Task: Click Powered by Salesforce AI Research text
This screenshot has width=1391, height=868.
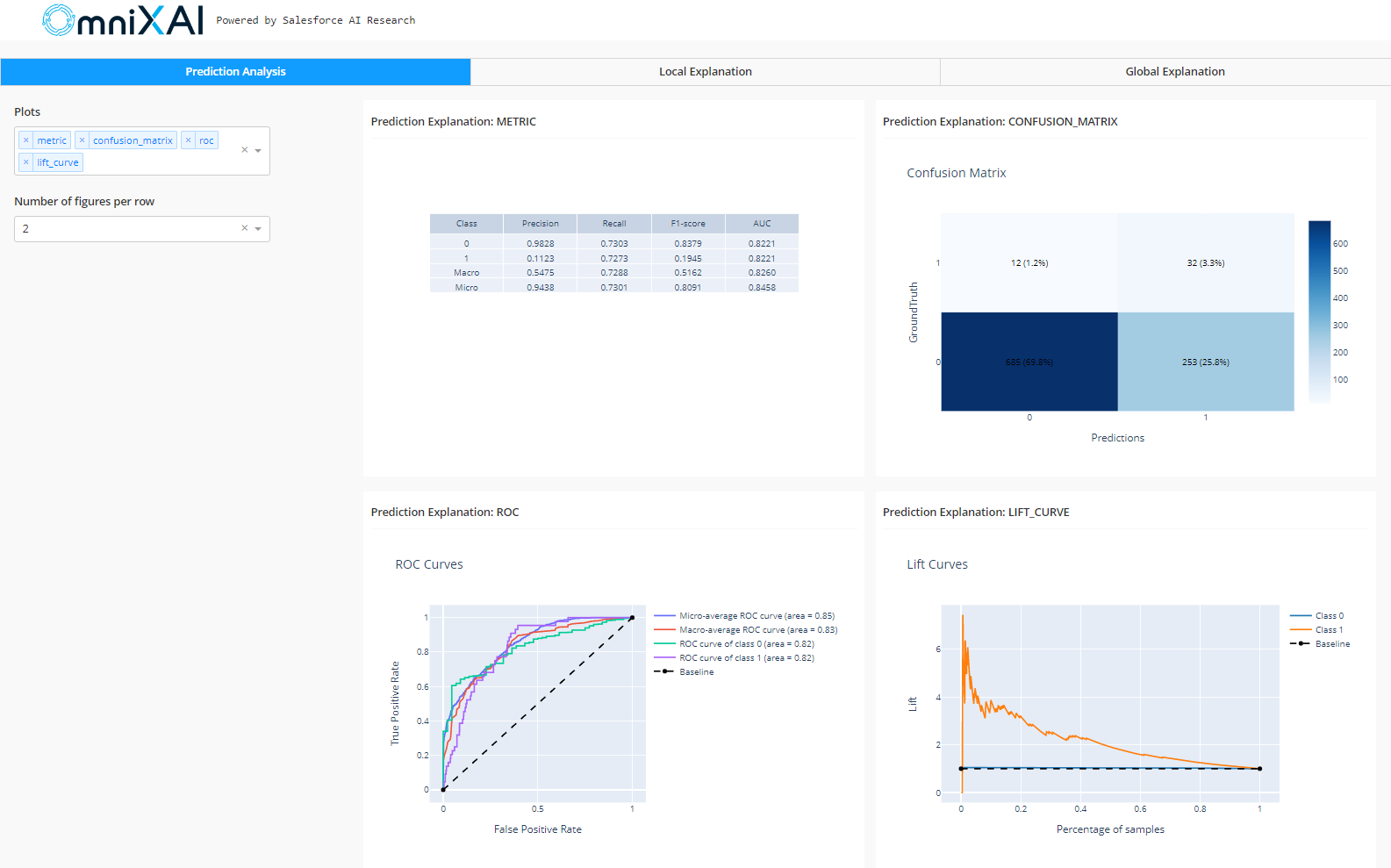Action: point(316,20)
